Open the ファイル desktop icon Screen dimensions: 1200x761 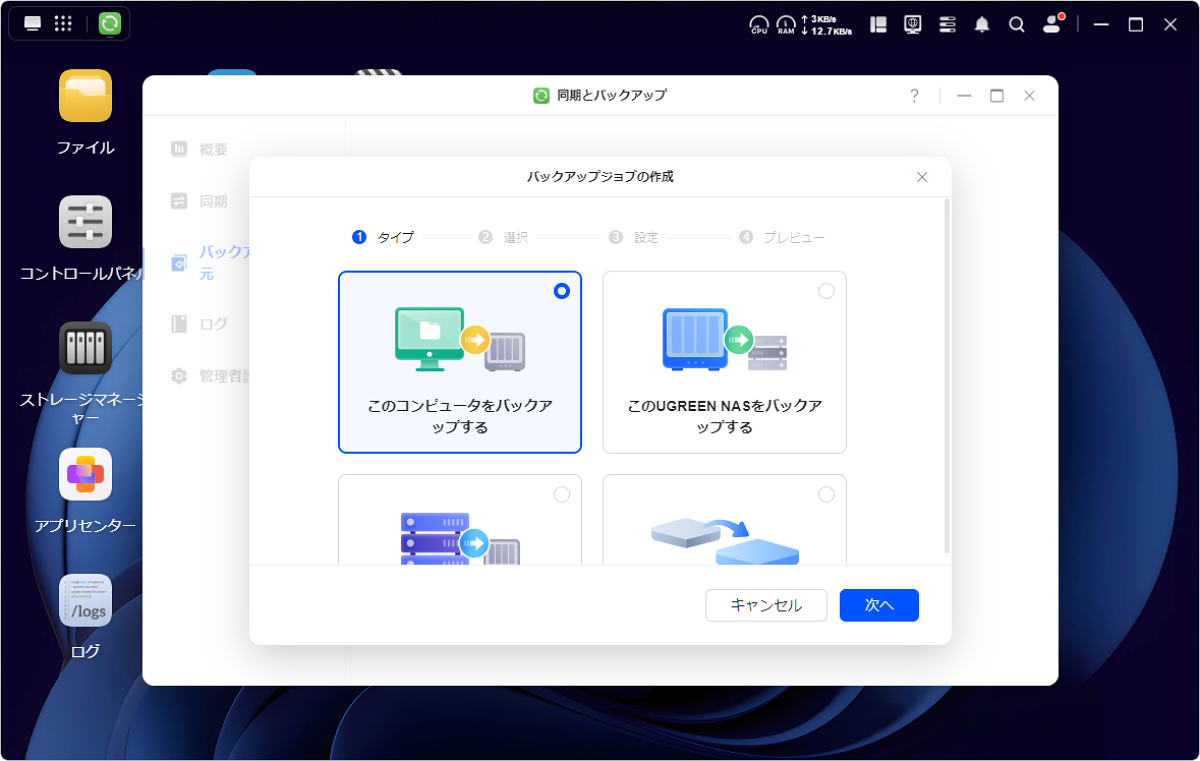(x=85, y=96)
